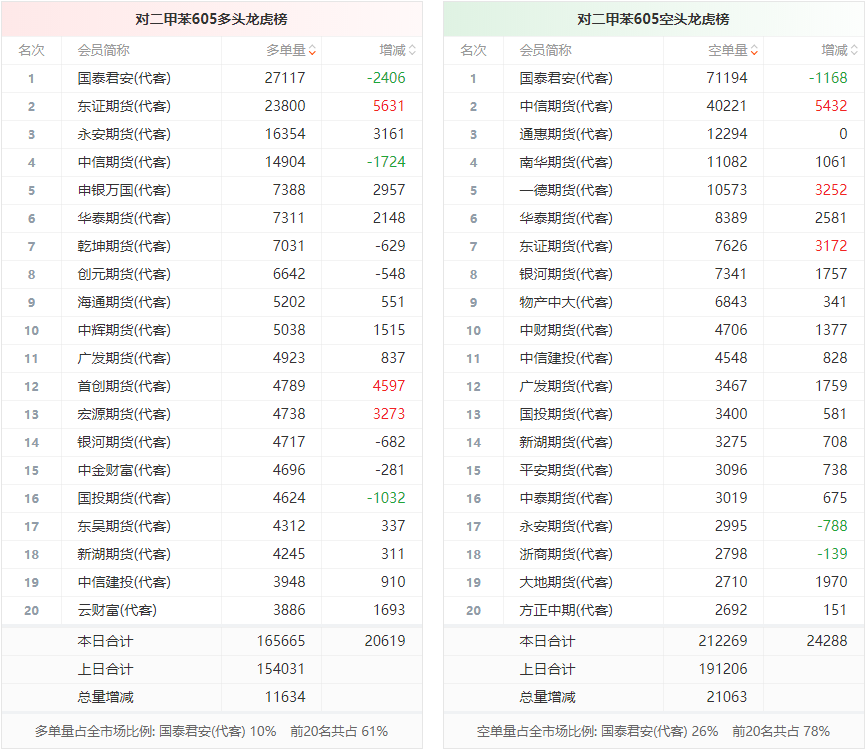Select 前20名共占 61% footer text
This screenshot has height=753, width=868.
point(339,731)
